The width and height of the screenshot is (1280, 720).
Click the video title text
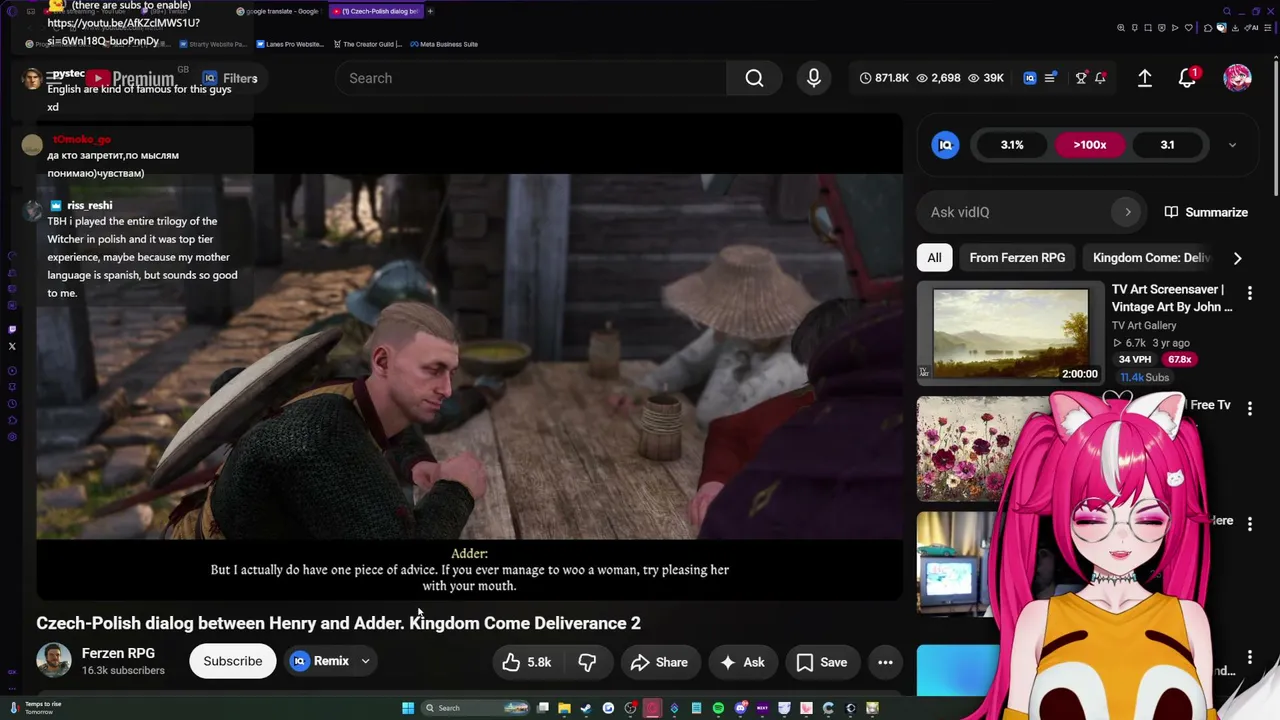point(338,623)
